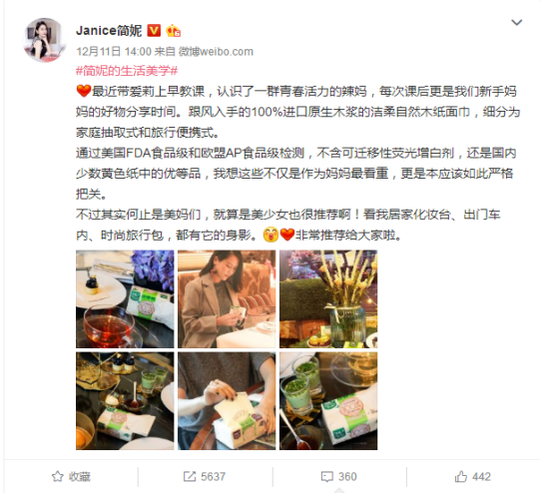Open the 微博weibo.com source link
This screenshot has width=540, height=493.
pos(216,52)
